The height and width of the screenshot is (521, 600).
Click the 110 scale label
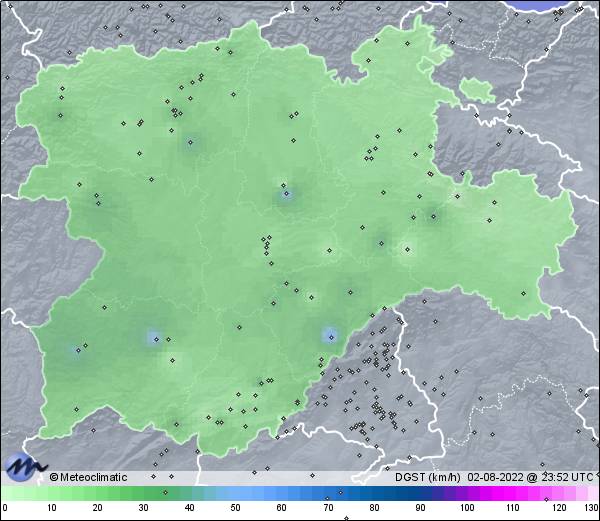click(513, 508)
